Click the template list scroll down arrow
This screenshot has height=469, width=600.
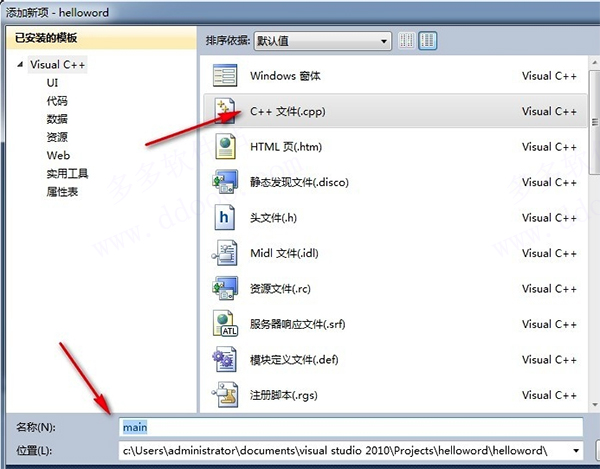click(x=595, y=405)
